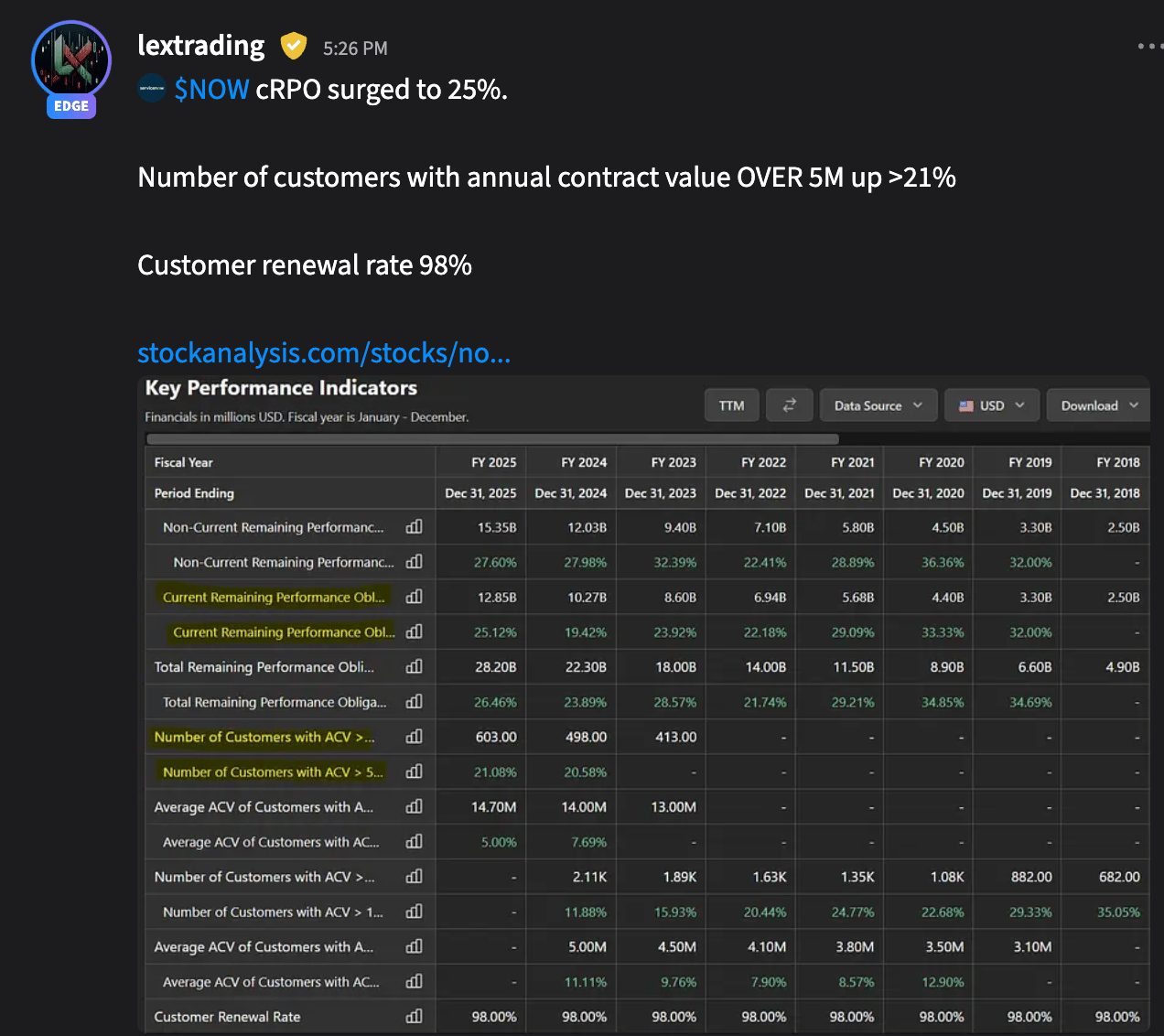
Task: Click the swap arrows button next to TTM
Action: coord(789,405)
